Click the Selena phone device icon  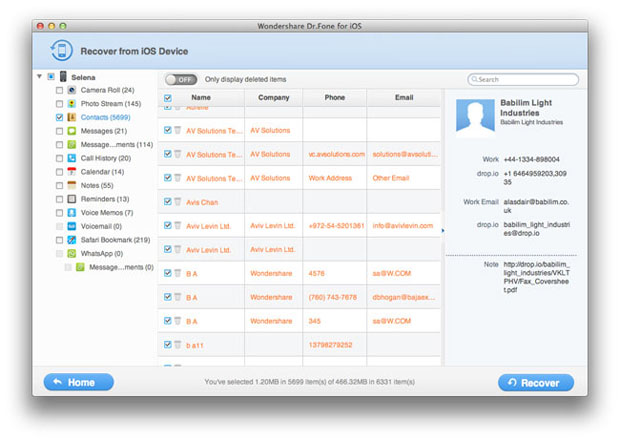click(63, 76)
